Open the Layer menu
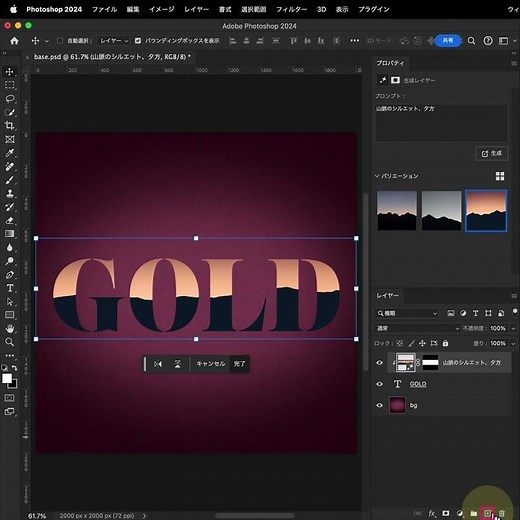This screenshot has width=520, height=520. point(196,9)
